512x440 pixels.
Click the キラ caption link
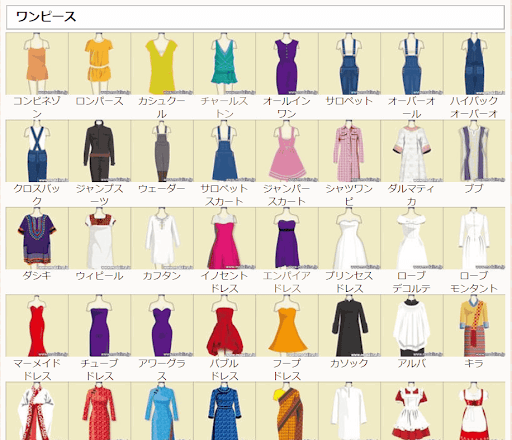coord(474,363)
